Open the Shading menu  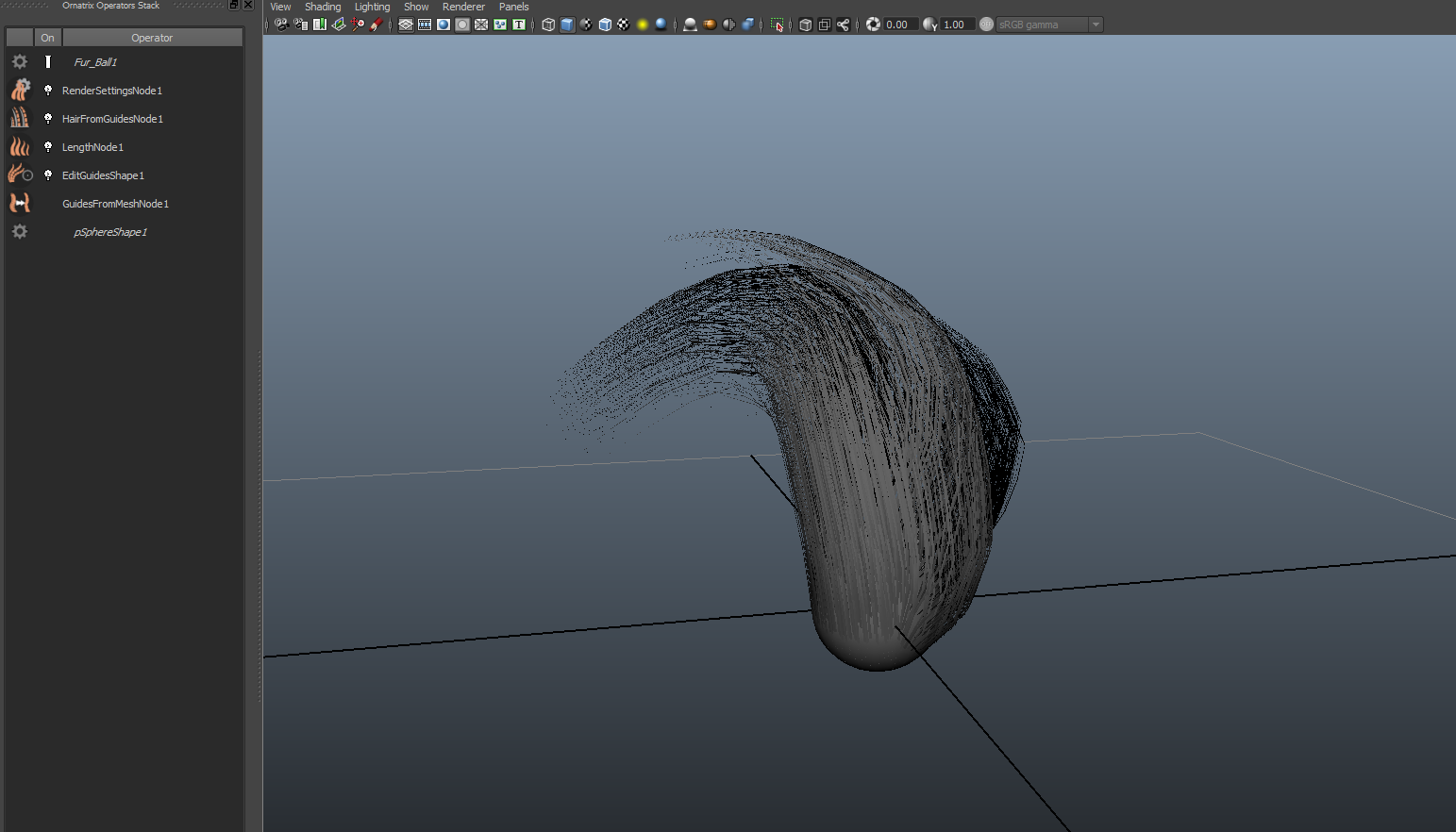[323, 7]
